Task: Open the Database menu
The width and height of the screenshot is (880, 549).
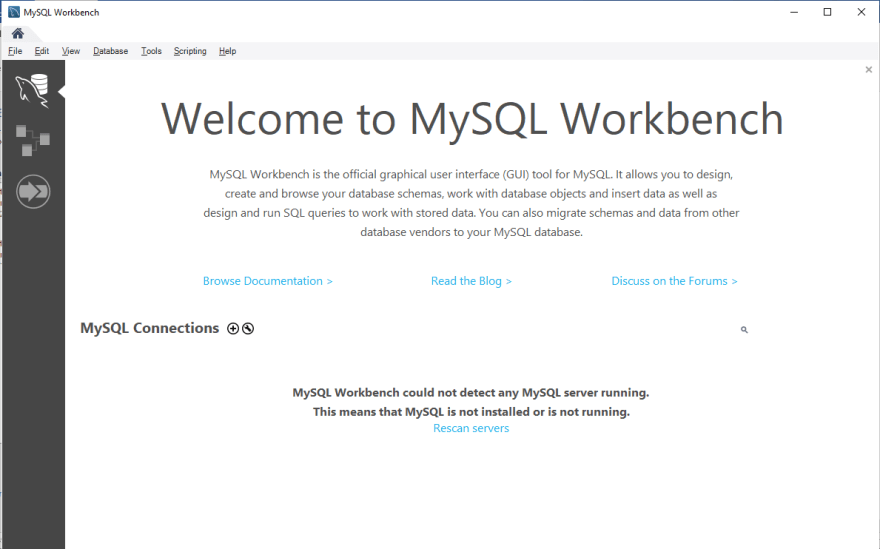Action: point(111,51)
